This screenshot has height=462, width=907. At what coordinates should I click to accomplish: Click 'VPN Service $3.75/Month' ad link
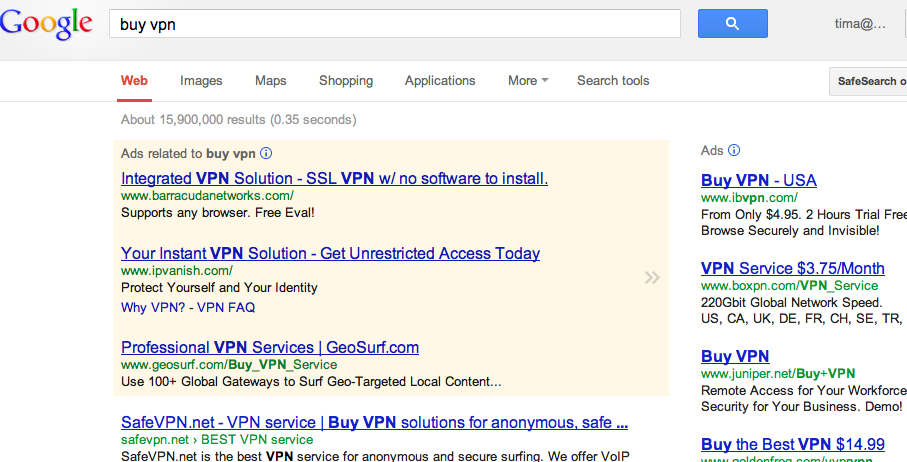click(x=792, y=269)
